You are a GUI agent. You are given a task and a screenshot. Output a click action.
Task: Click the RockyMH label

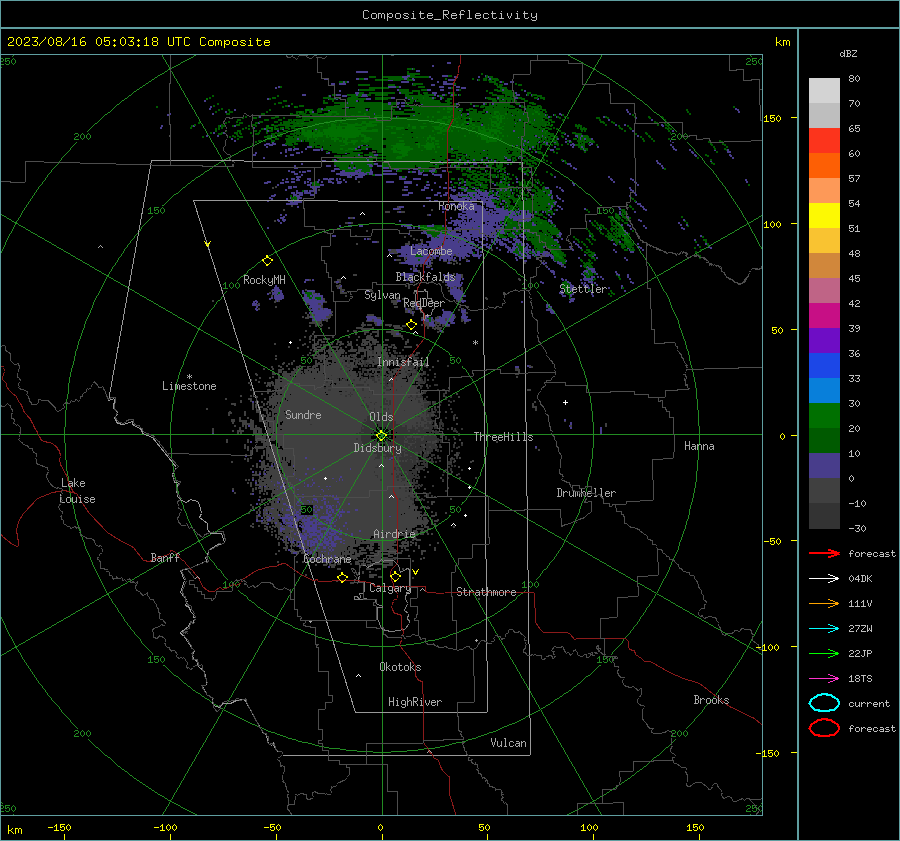pyautogui.click(x=264, y=280)
